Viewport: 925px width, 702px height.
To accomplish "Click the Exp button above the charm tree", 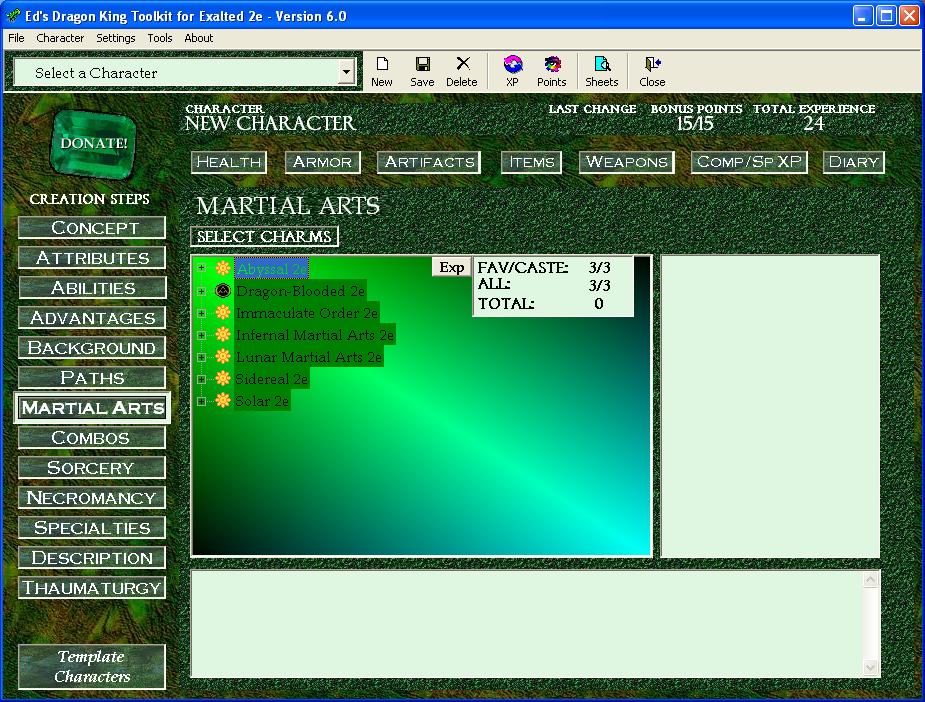I will coord(452,268).
